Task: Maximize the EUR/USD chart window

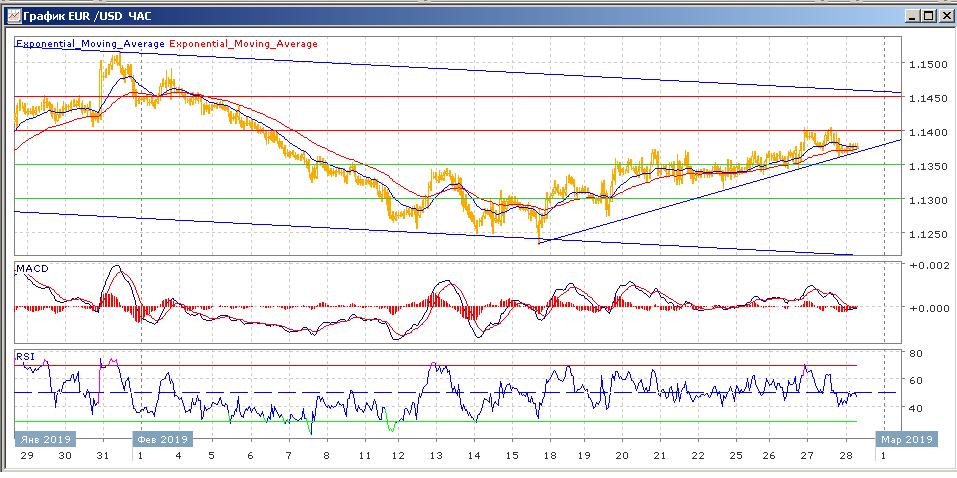Action: pyautogui.click(x=927, y=16)
